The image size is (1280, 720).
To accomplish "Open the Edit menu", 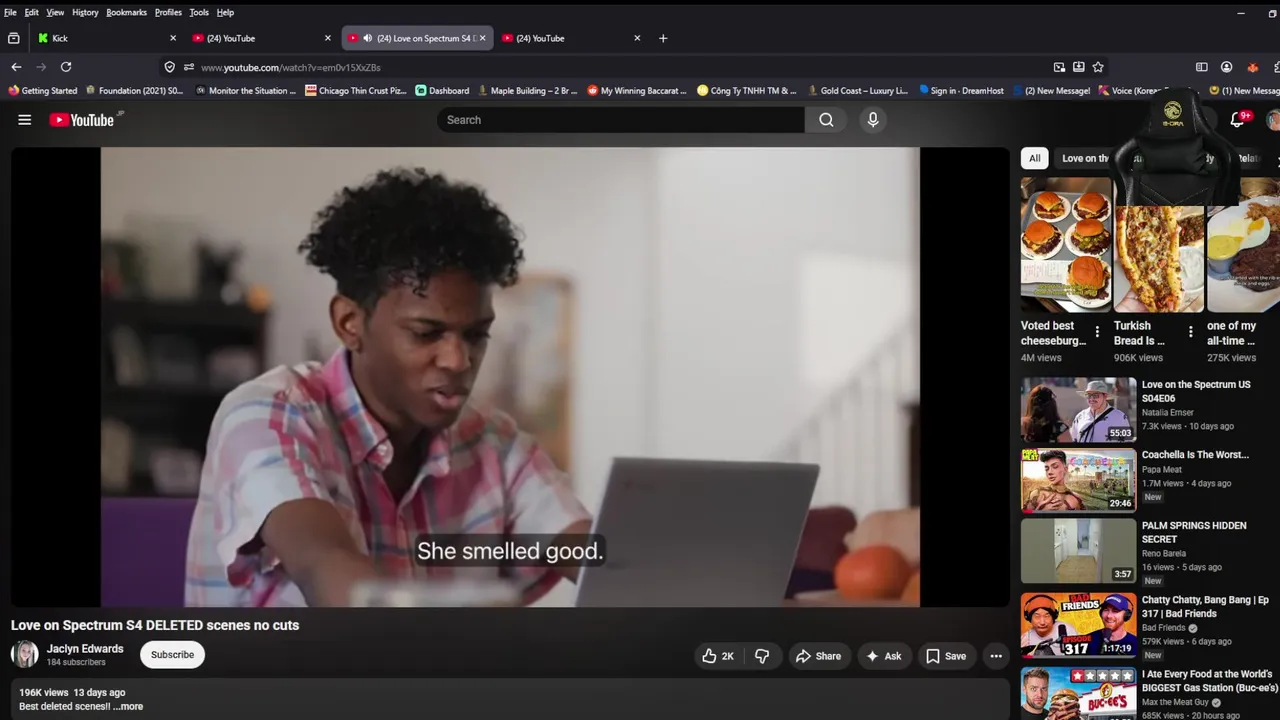I will click(x=32, y=12).
